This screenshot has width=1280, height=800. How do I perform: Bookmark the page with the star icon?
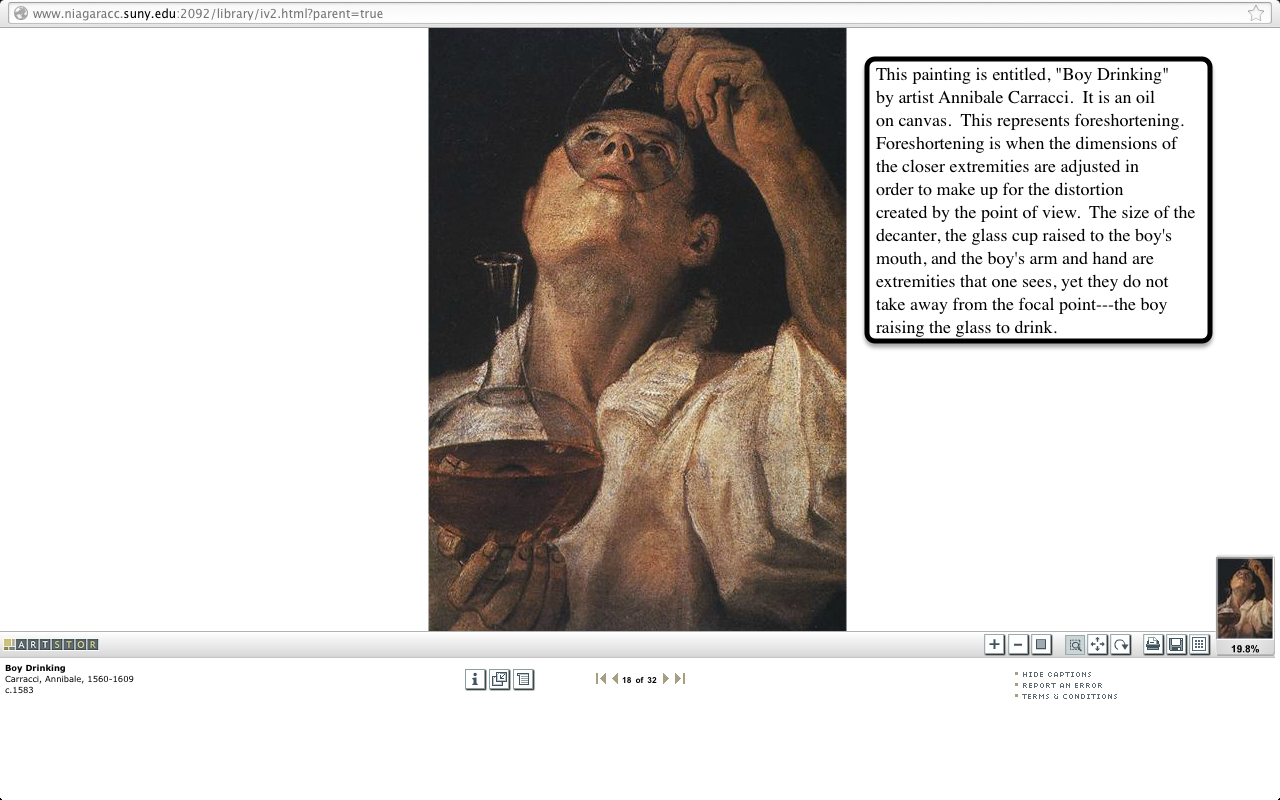pos(1256,13)
